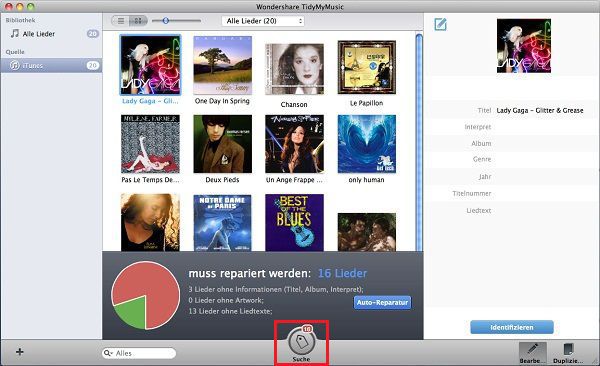Select the One Day In Spring cover
600x366 pixels.
[223, 65]
